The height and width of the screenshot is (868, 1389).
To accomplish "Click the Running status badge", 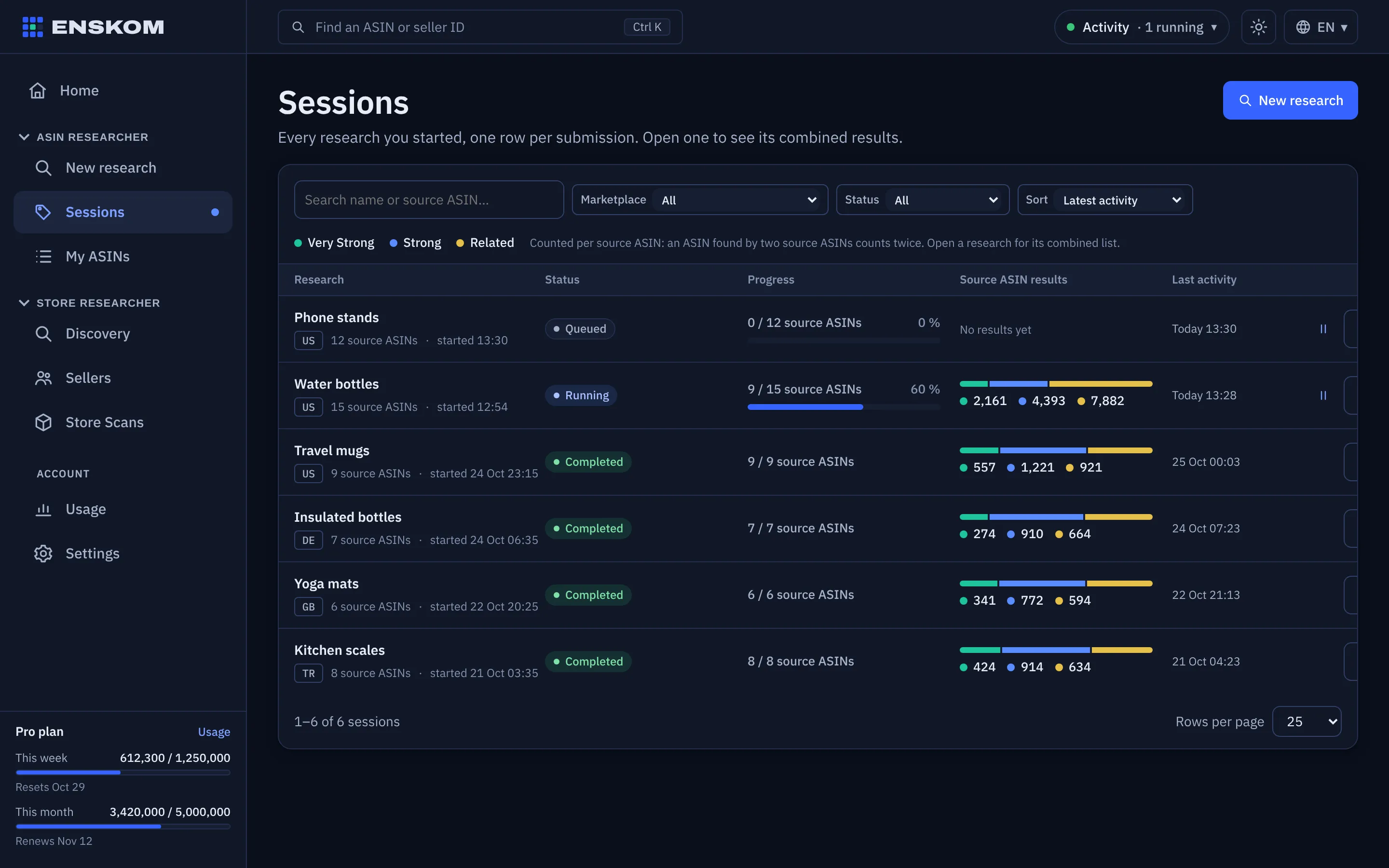I will (580, 395).
